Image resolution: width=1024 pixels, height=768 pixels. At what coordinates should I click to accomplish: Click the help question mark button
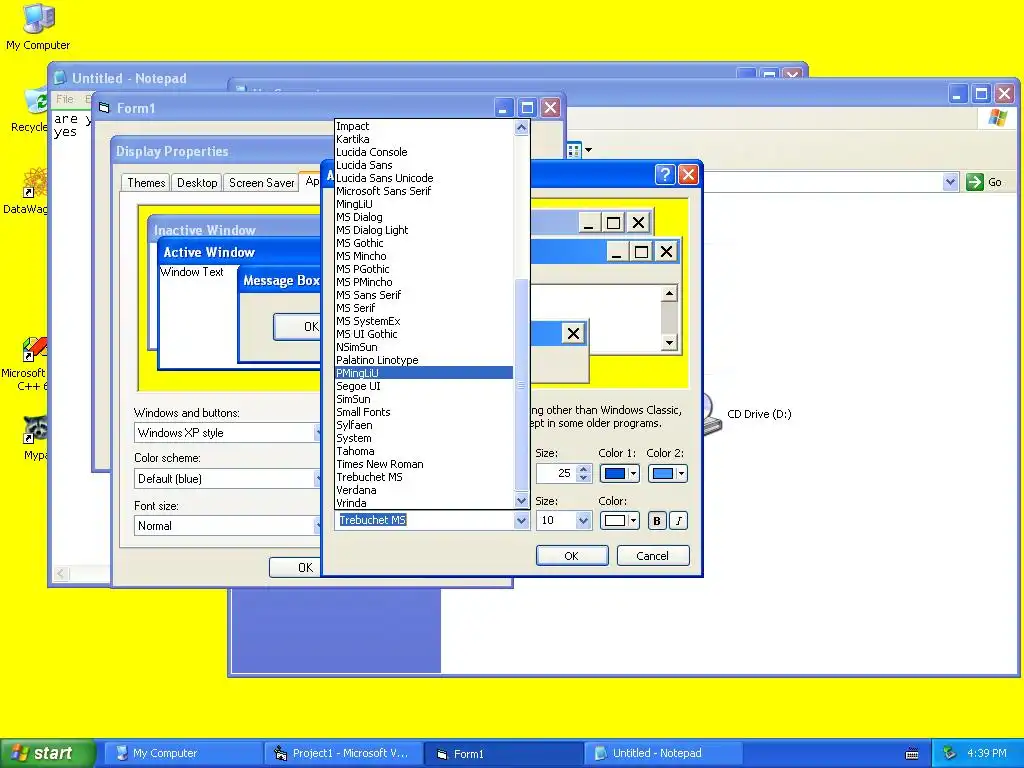664,174
